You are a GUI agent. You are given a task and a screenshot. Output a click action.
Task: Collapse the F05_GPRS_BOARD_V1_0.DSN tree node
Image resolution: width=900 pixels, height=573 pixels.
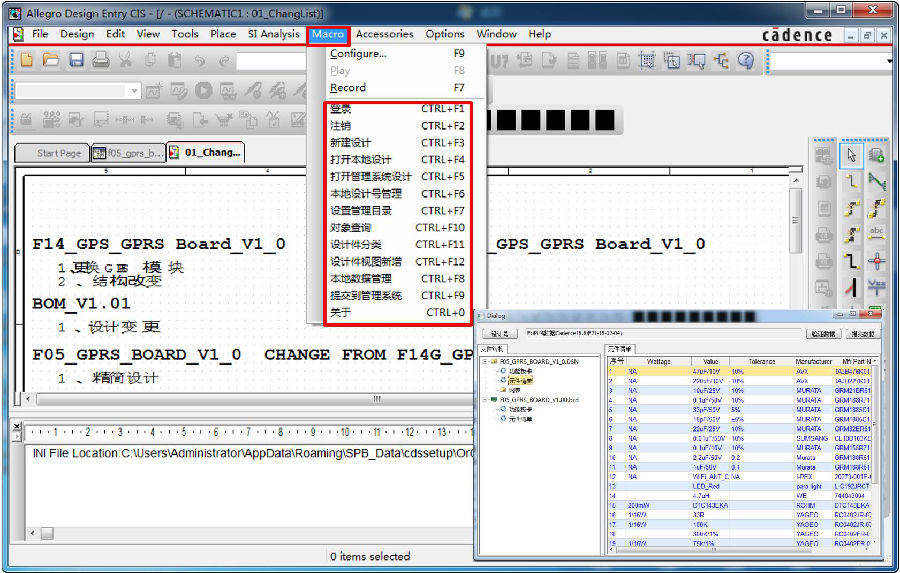[485, 362]
